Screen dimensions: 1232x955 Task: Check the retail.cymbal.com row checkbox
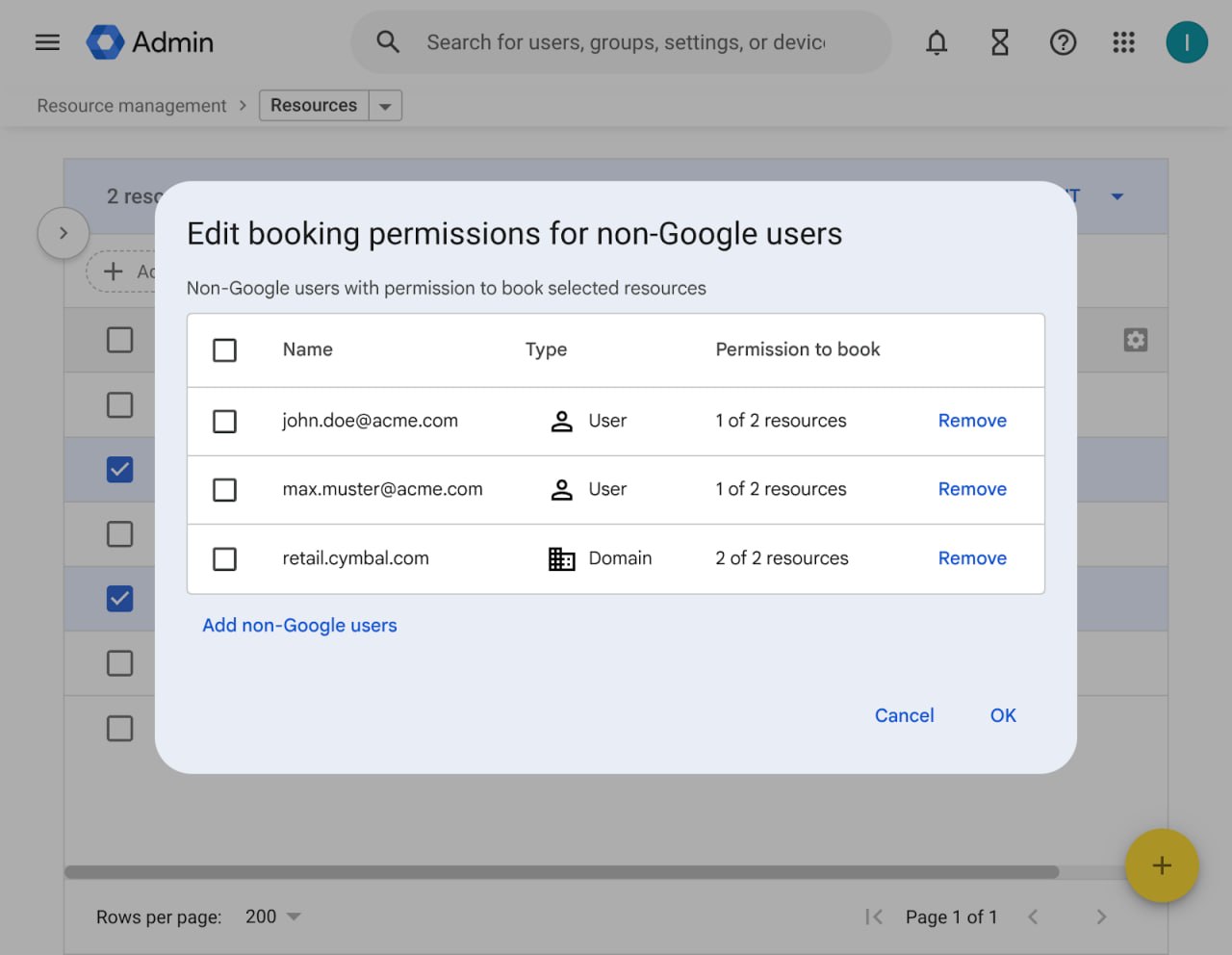click(x=224, y=559)
